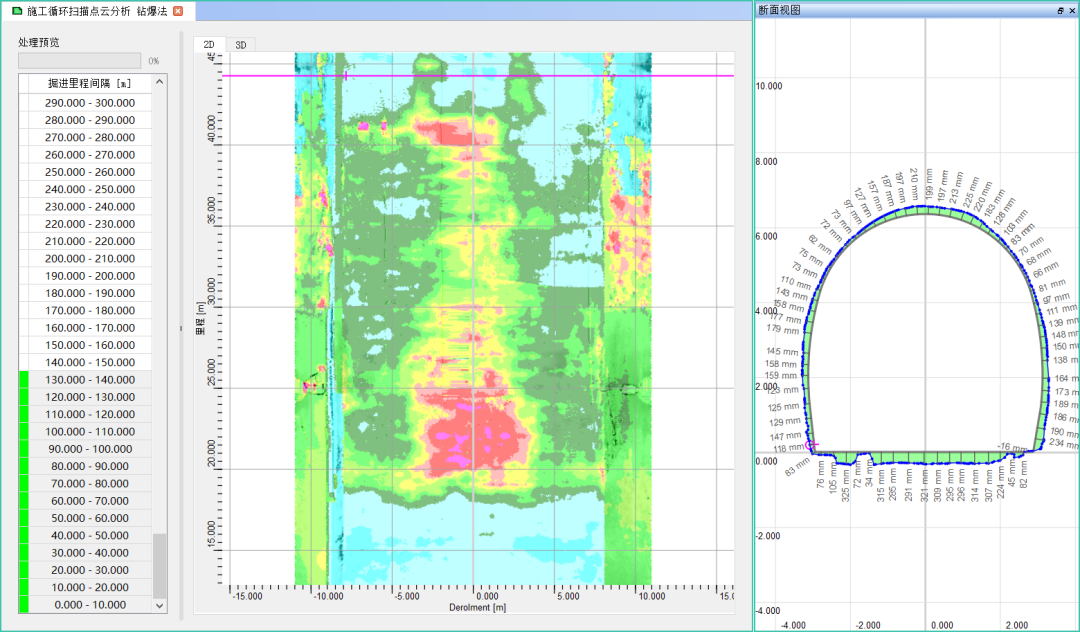
Task: Select row 70.000 - 80.000
Action: coord(90,483)
